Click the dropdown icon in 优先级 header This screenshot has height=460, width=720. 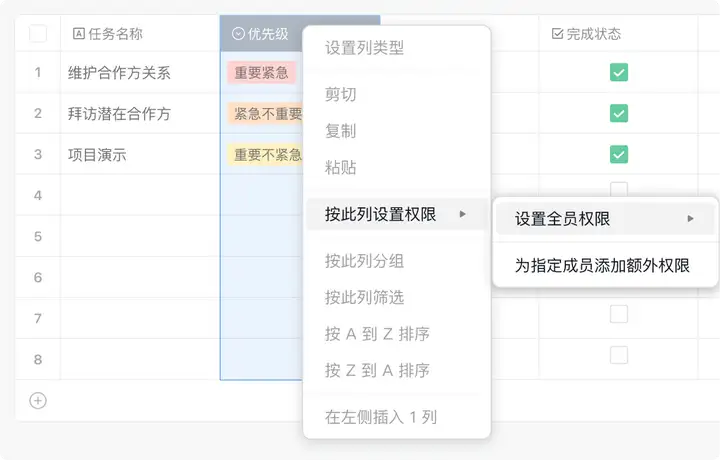[x=238, y=34]
